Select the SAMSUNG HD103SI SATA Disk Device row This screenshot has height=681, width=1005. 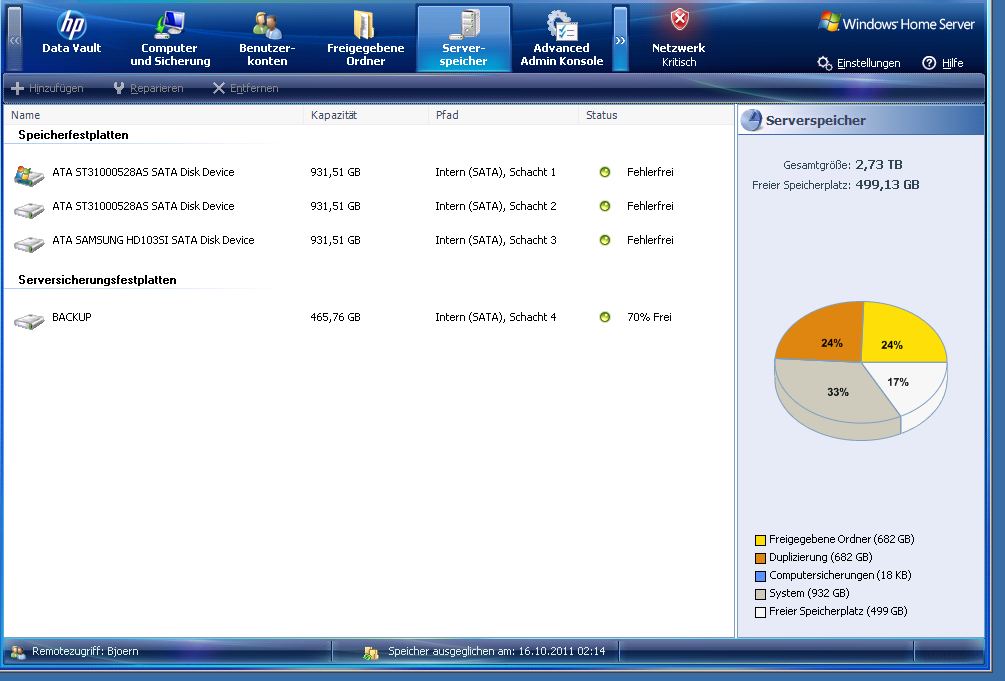pyautogui.click(x=369, y=240)
